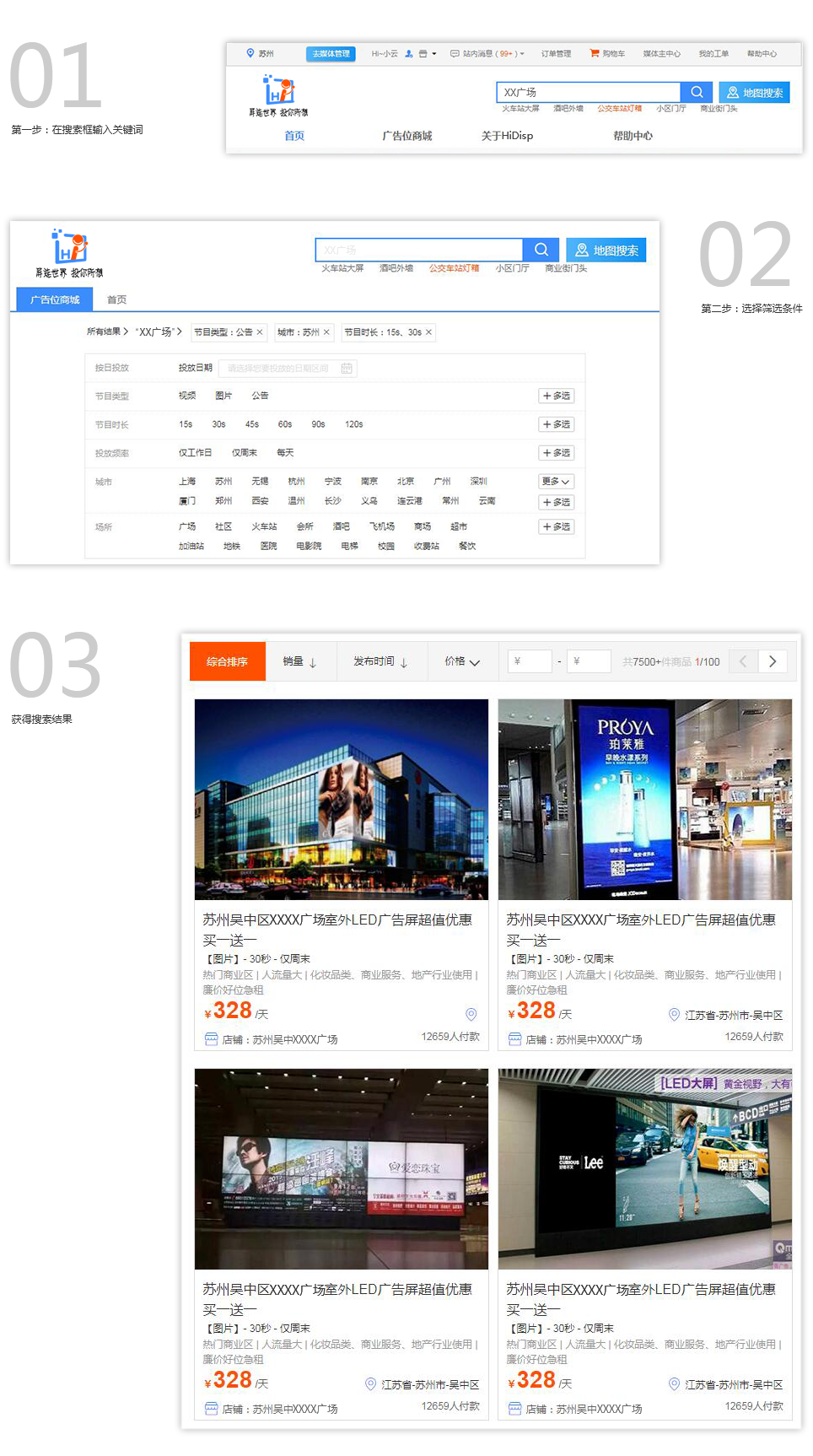Click the 投放日期 date range field
This screenshot has height=1456, width=813.
coord(288,368)
